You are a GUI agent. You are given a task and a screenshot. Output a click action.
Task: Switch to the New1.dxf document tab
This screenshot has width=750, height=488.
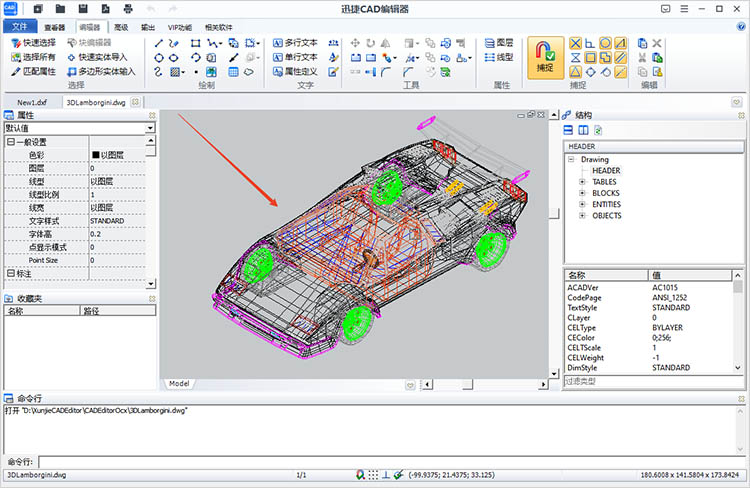pos(33,102)
